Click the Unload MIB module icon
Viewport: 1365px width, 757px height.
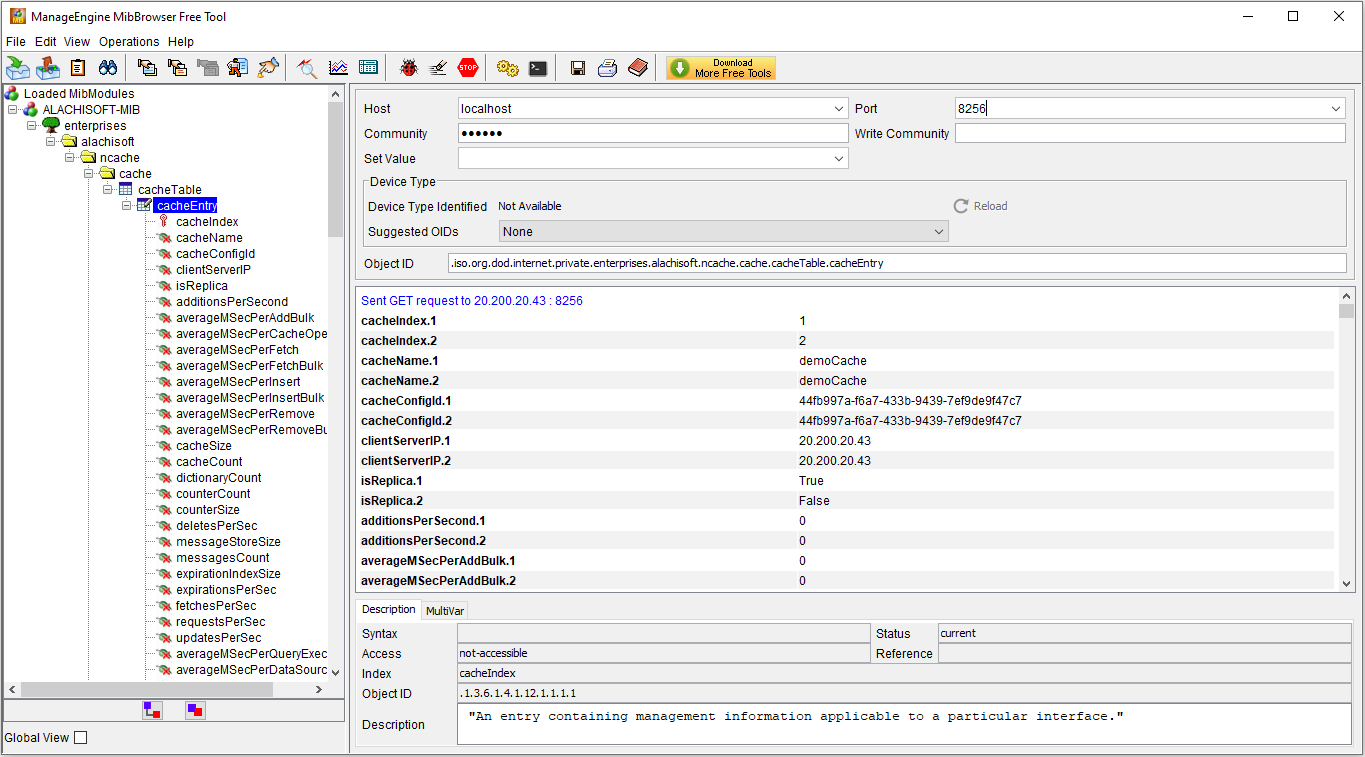pos(48,68)
